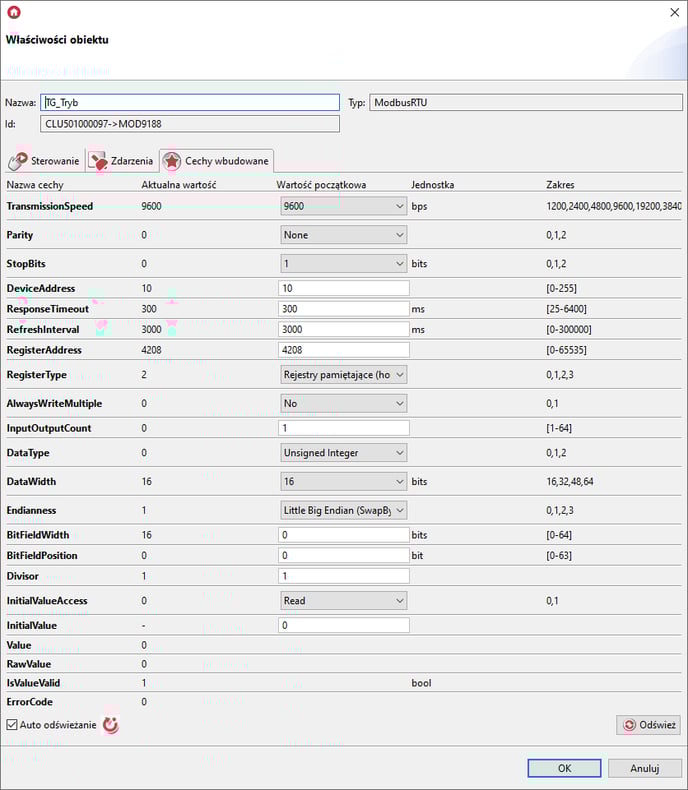
Task: Click the Aktualna wartość column header
Action: pos(179,185)
